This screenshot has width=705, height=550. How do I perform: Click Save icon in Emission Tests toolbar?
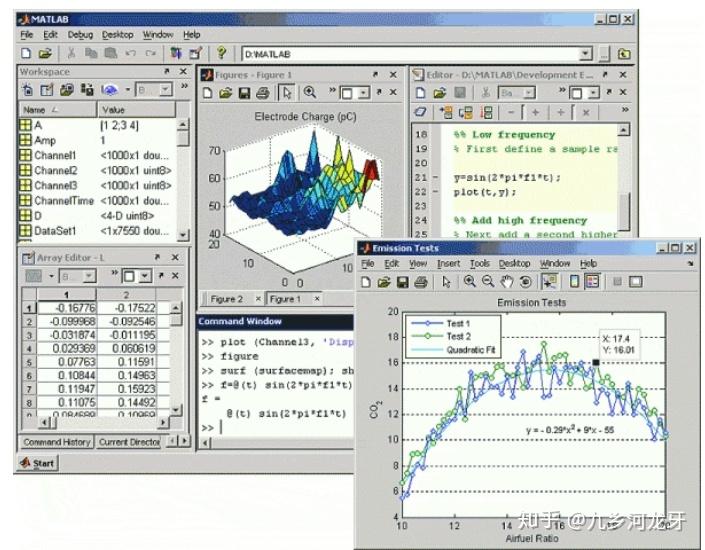(402, 282)
